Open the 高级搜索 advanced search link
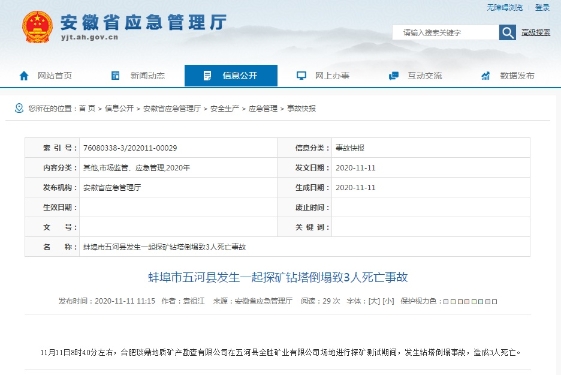561x375 pixels. (536, 33)
